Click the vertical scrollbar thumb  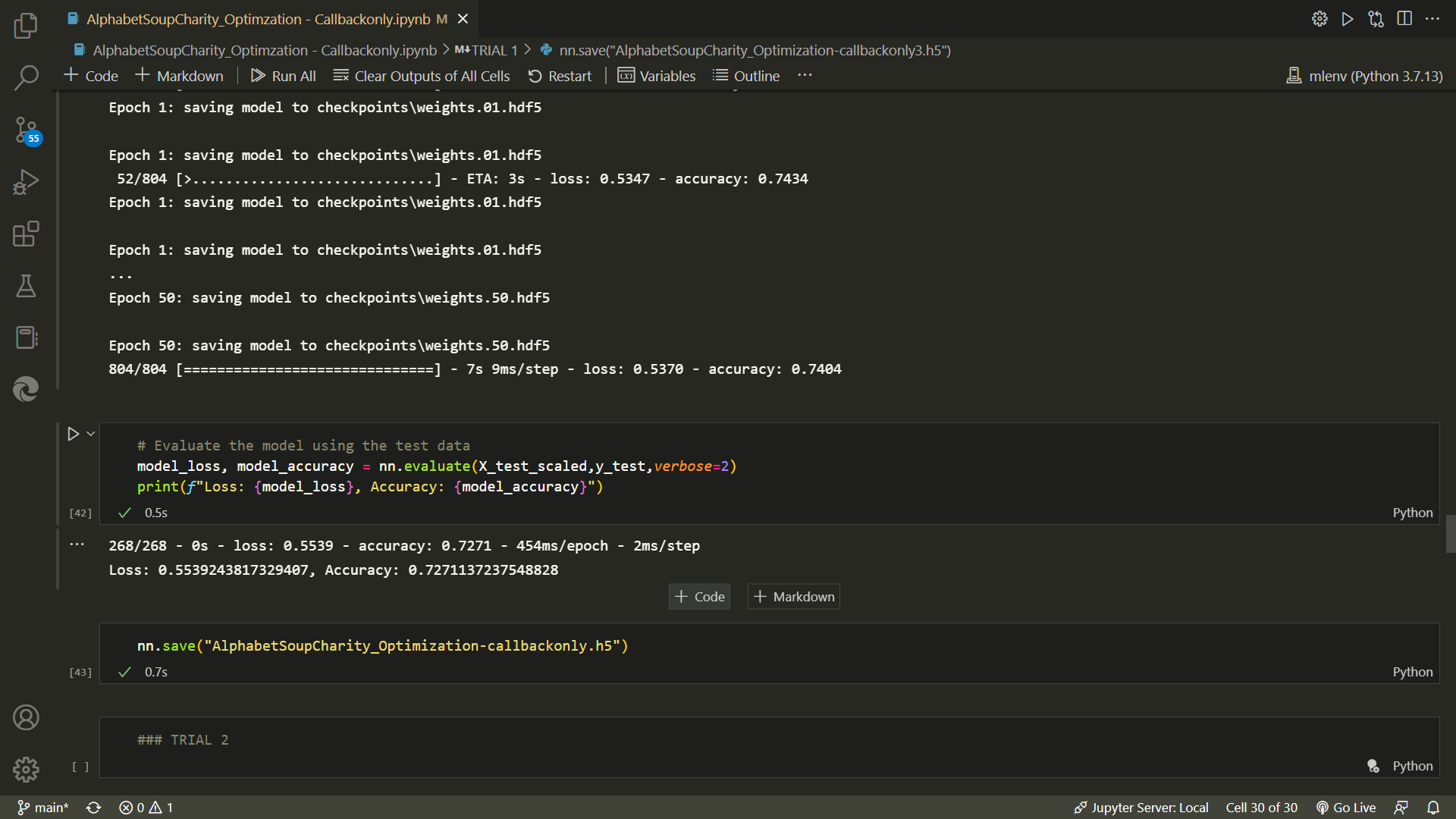tap(1450, 534)
